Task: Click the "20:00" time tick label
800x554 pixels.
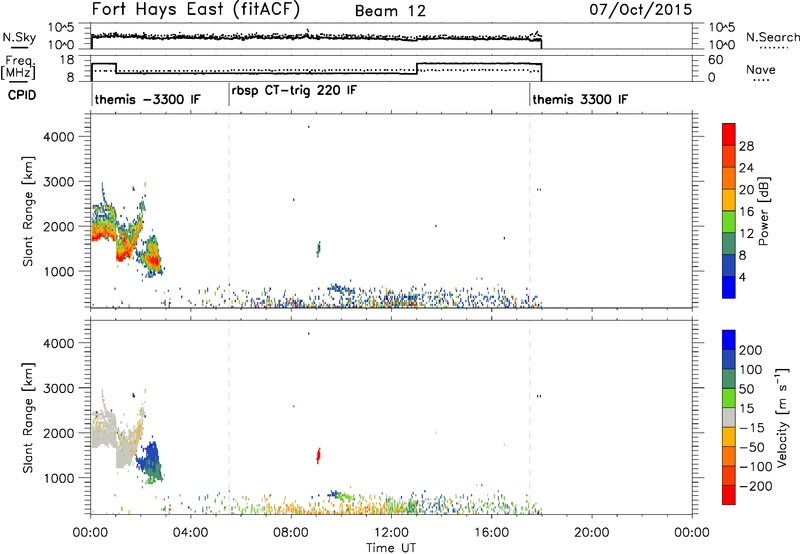Action: click(x=591, y=533)
